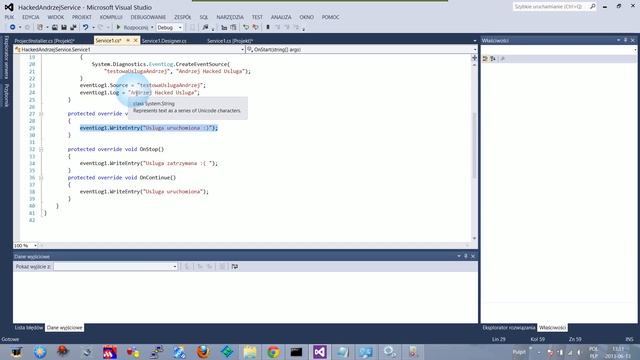The height and width of the screenshot is (360, 640).
Task: Collapse the OnStart method outline
Action: click(41, 114)
